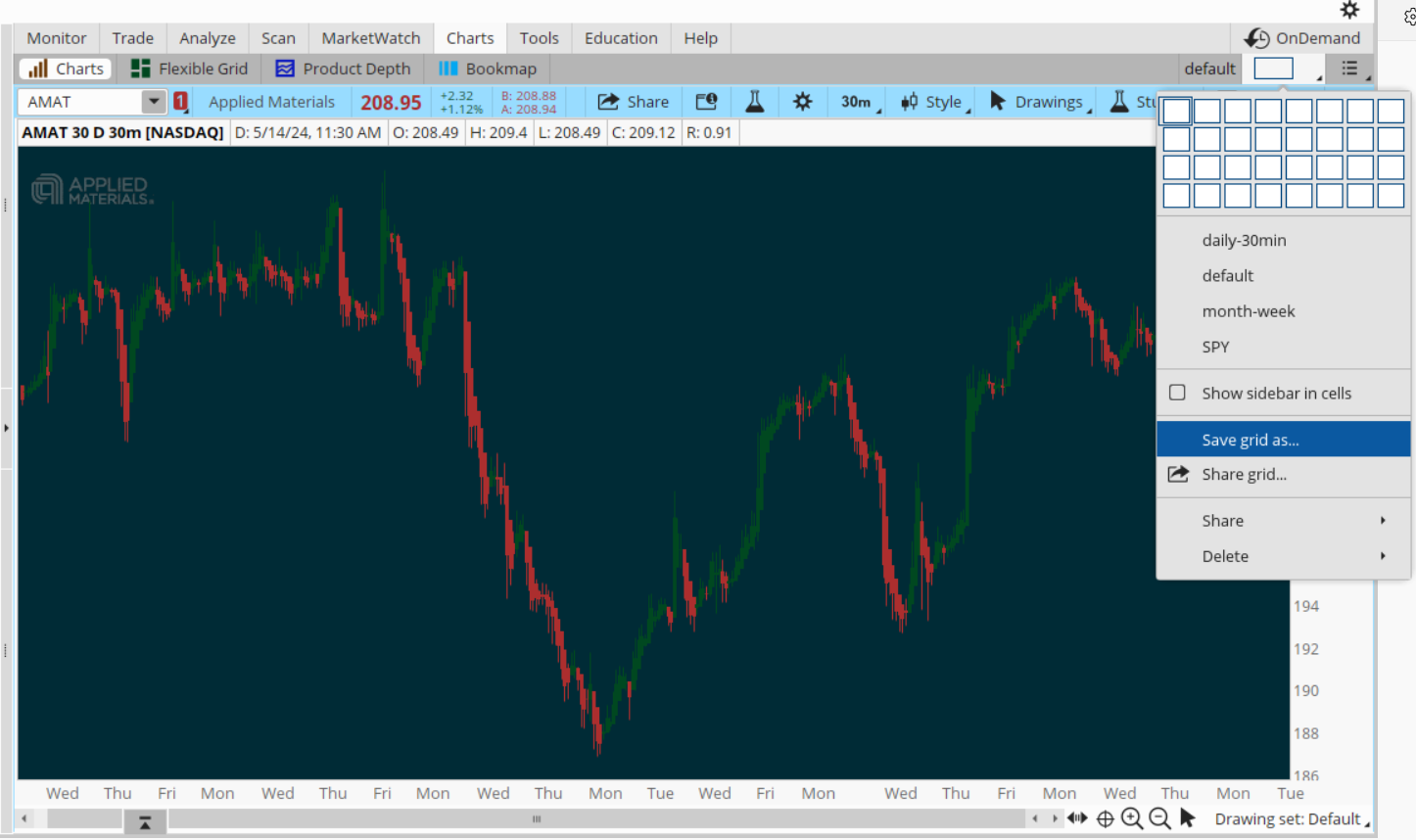Open the OnDemand feature

[1302, 38]
